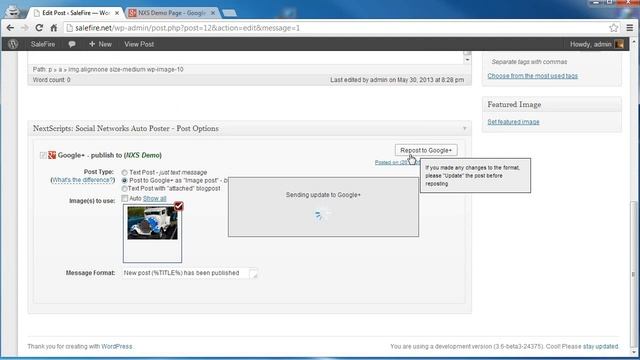
Task: Click the admin avatar in admin bar
Action: 619,44
